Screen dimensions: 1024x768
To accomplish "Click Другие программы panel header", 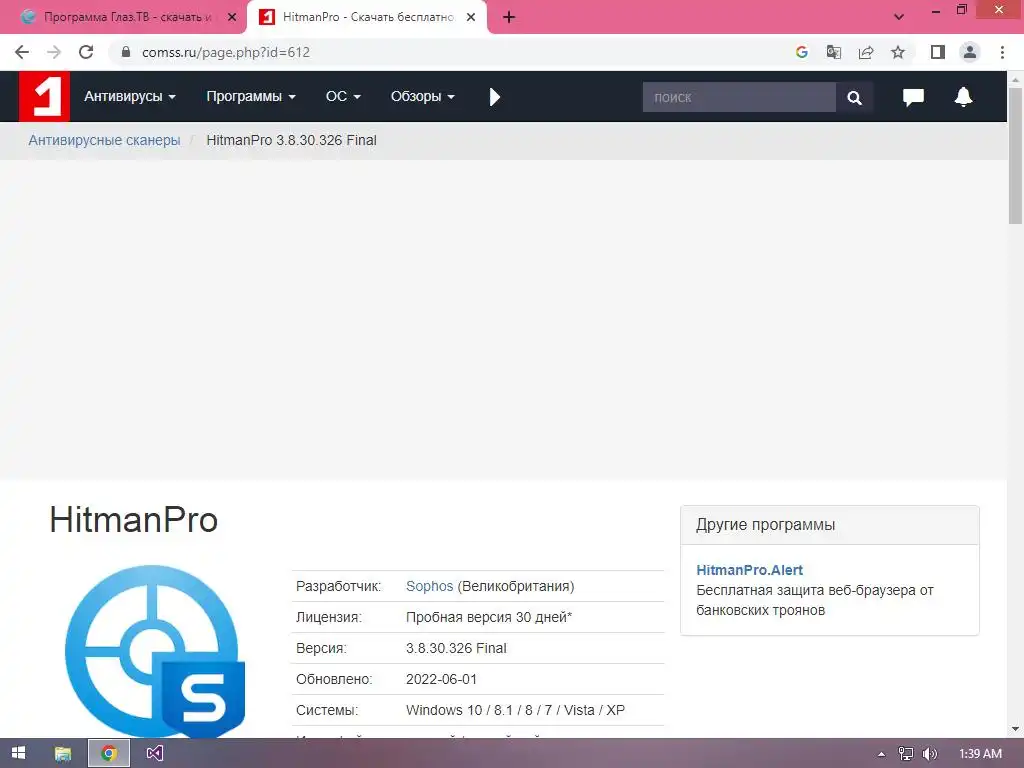I will pyautogui.click(x=829, y=525).
